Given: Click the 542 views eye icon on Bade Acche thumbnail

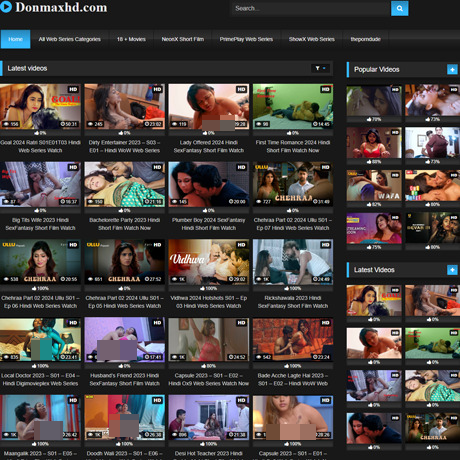Looking at the screenshot, I should click(259, 357).
